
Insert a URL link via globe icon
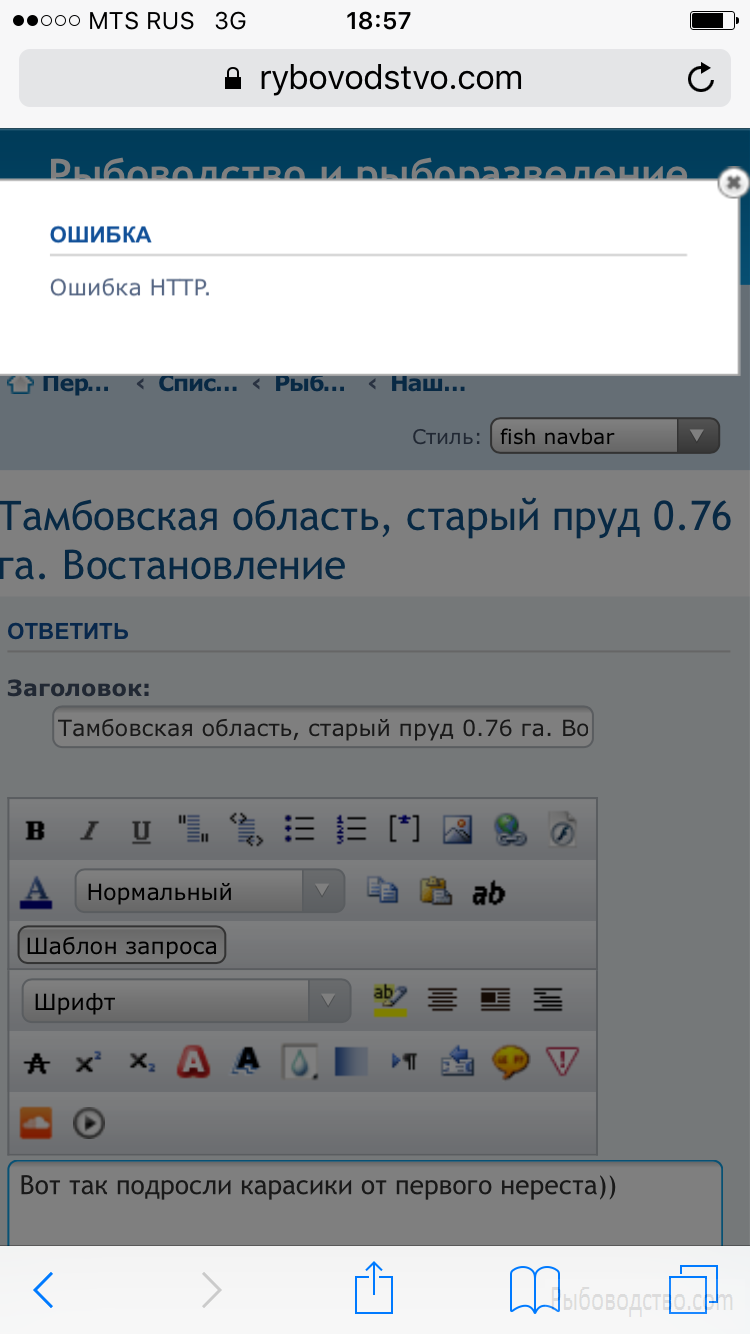point(510,830)
